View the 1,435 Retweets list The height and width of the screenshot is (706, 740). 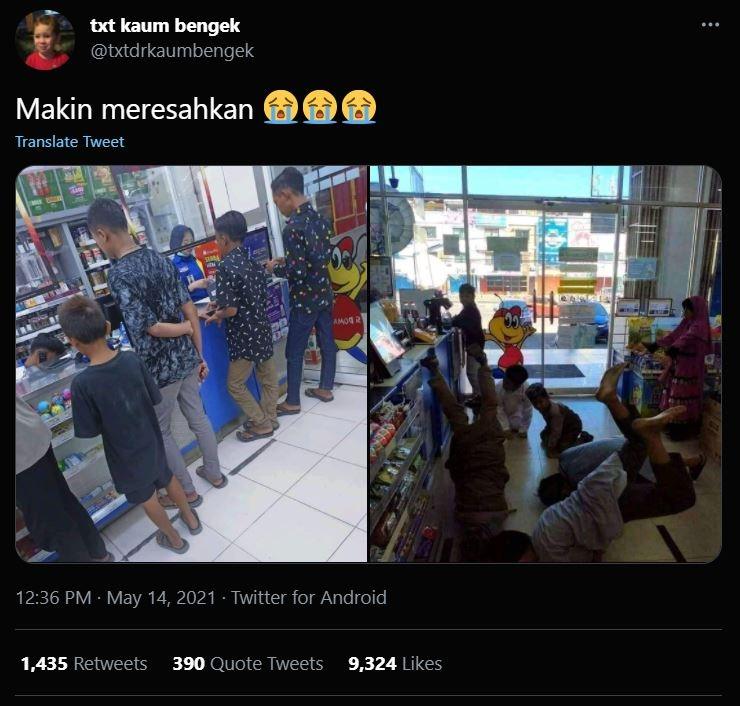[84, 664]
